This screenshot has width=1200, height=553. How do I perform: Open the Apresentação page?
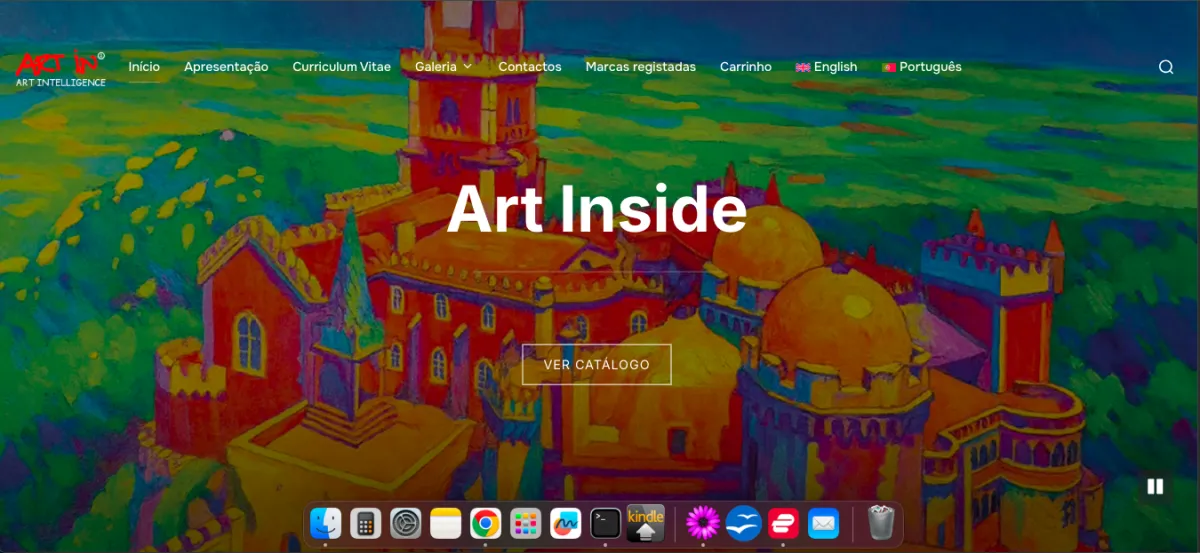[x=226, y=67]
